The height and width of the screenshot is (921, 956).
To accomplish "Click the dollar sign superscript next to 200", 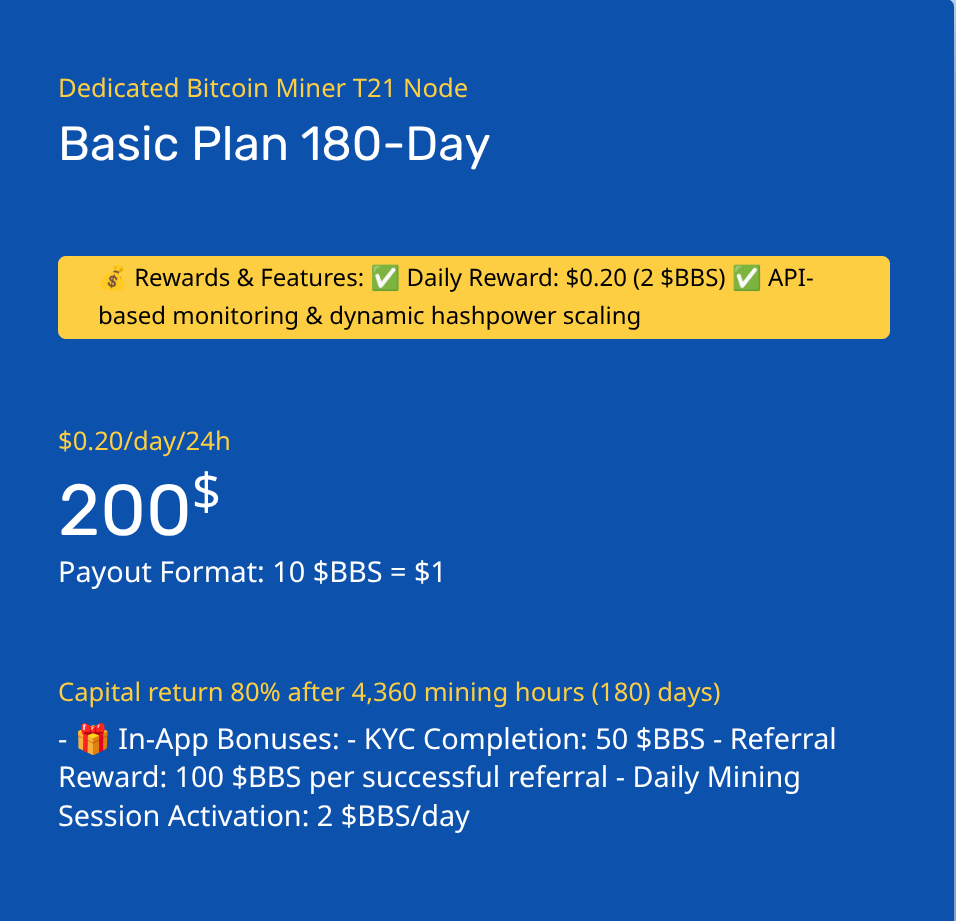I will coord(206,493).
